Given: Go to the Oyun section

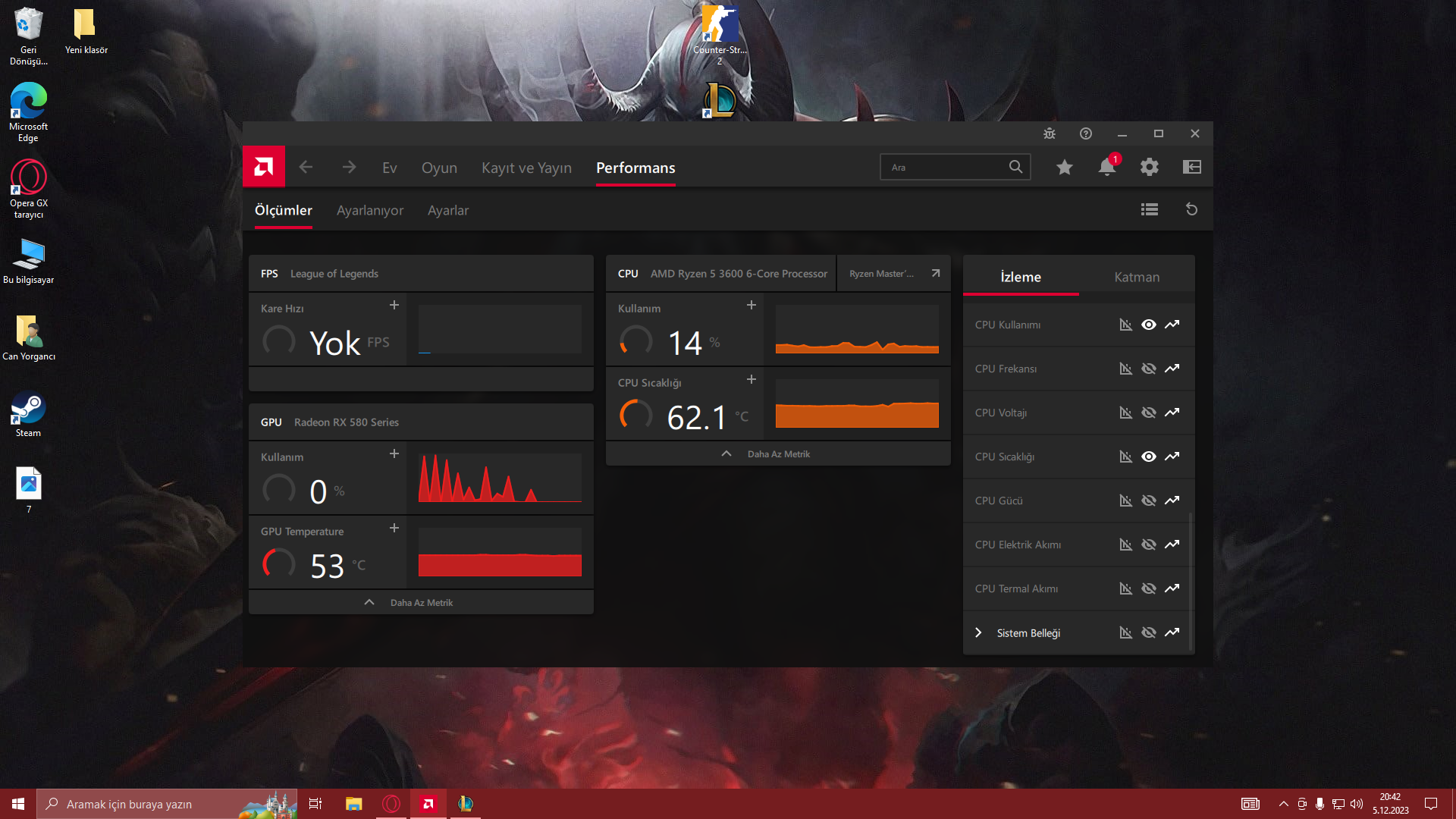Looking at the screenshot, I should (439, 168).
